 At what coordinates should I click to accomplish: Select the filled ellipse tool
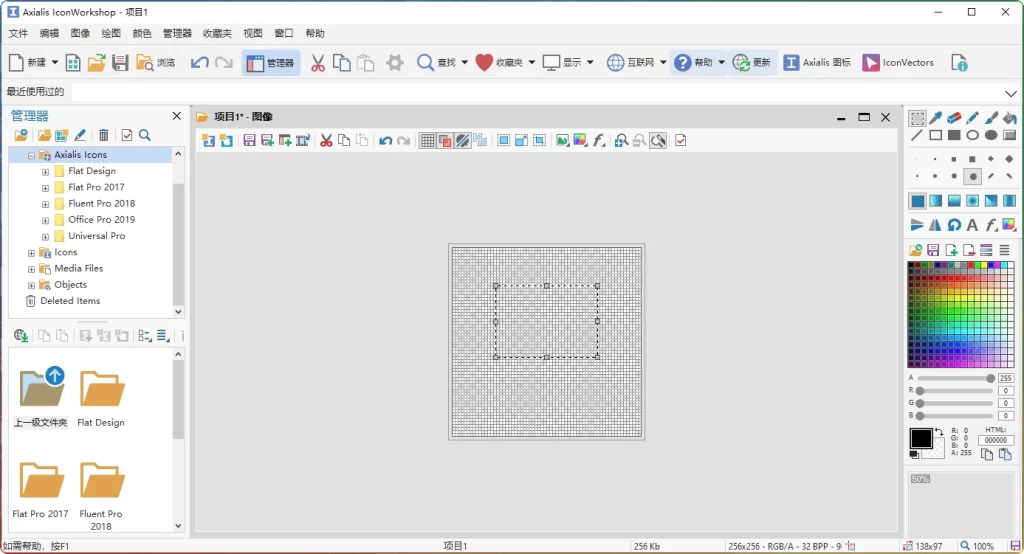pyautogui.click(x=991, y=135)
